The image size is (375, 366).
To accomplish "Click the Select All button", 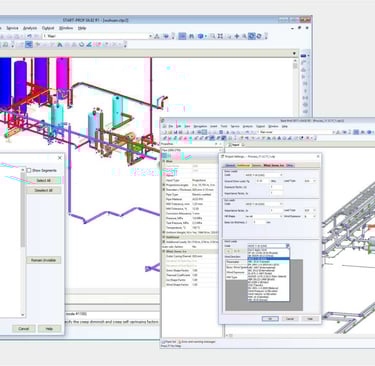I will point(44,181).
